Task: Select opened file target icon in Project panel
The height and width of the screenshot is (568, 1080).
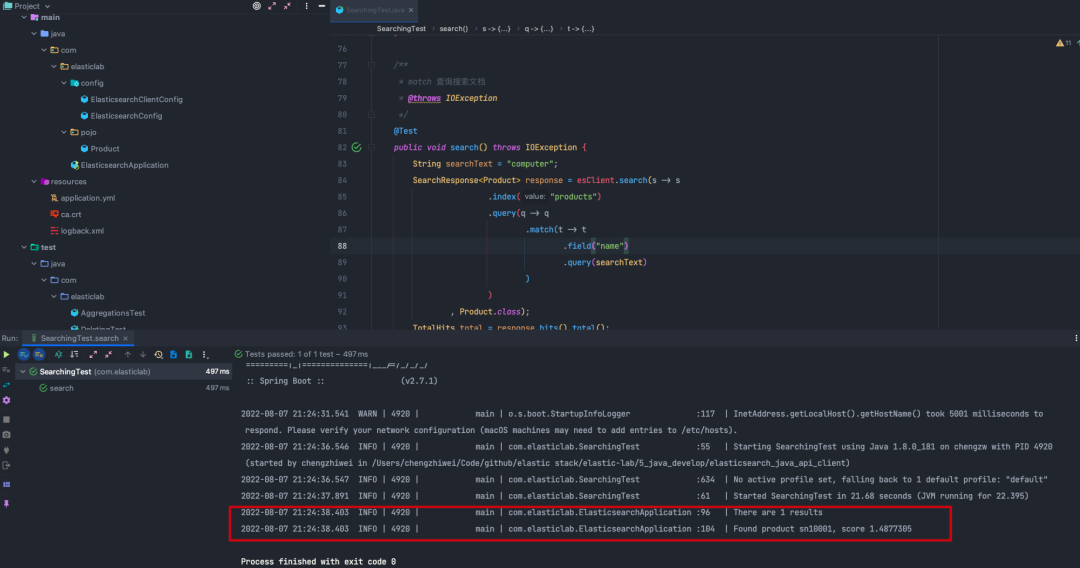Action: click(x=257, y=6)
